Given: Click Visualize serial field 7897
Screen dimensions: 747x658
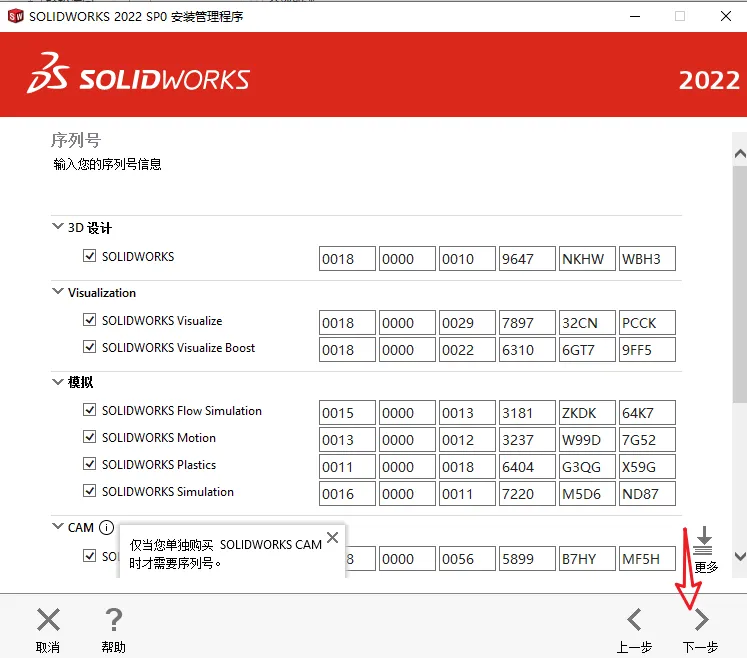Looking at the screenshot, I should point(527,323).
